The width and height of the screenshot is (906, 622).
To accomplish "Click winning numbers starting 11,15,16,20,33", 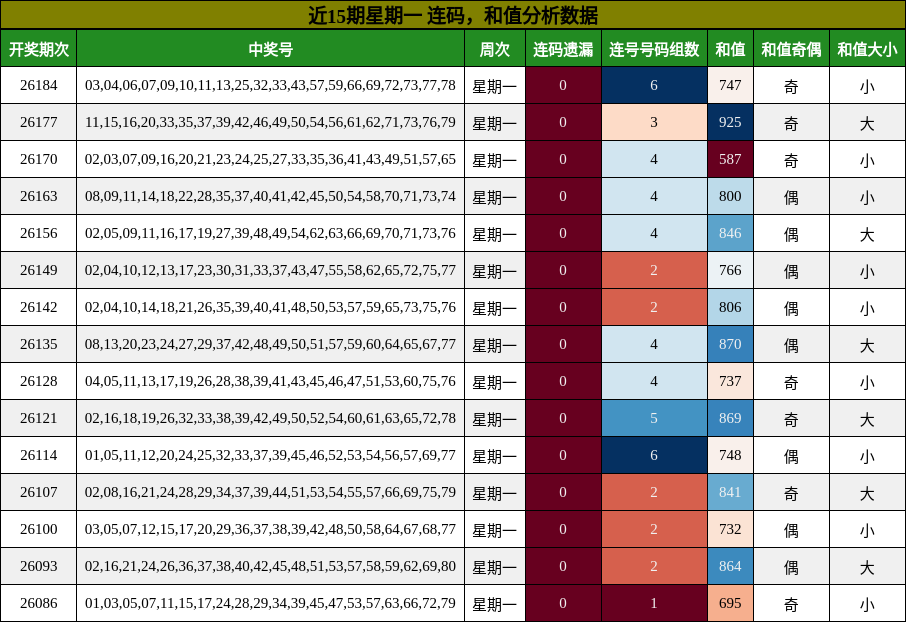I will coord(270,123).
